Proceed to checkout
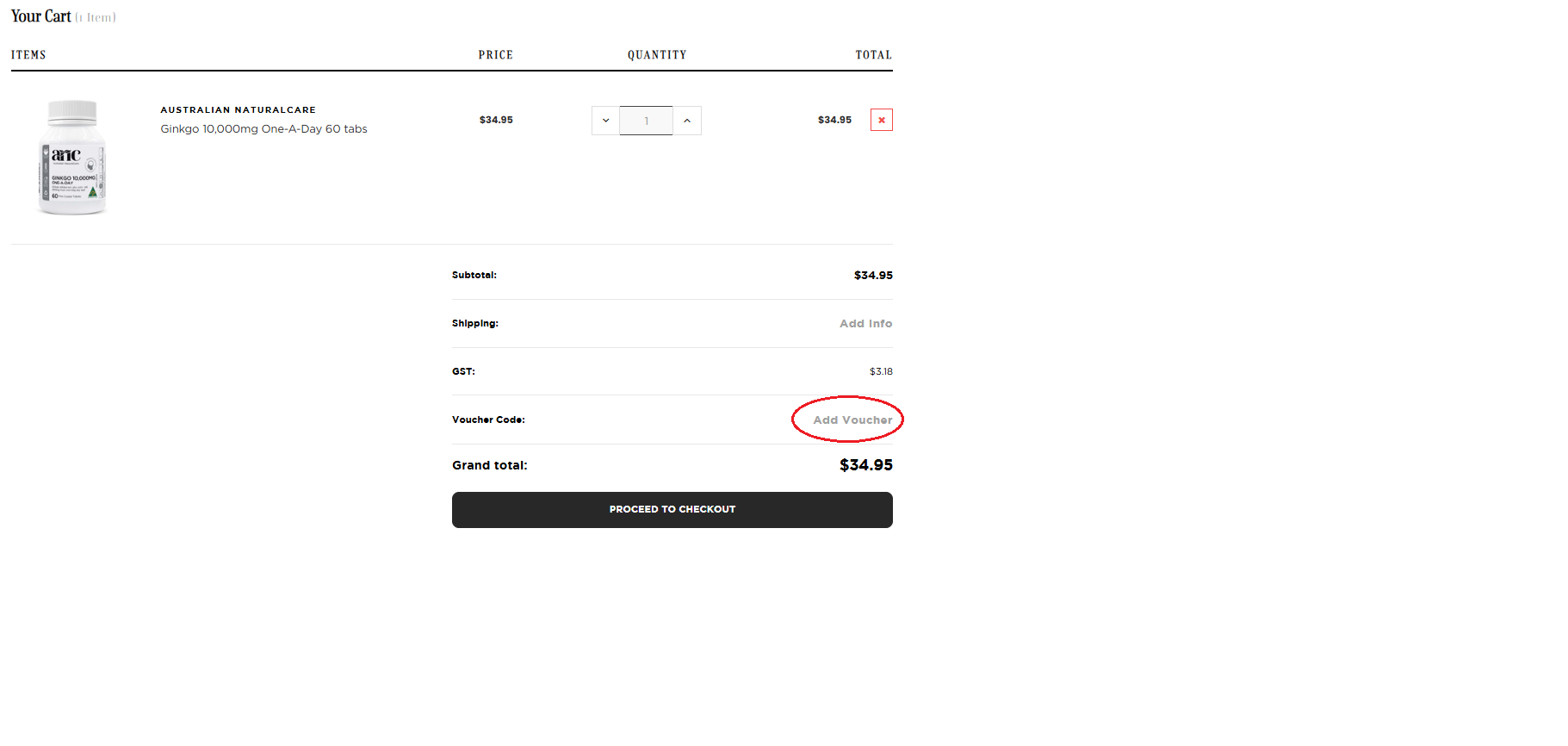The height and width of the screenshot is (746, 1568). click(672, 510)
